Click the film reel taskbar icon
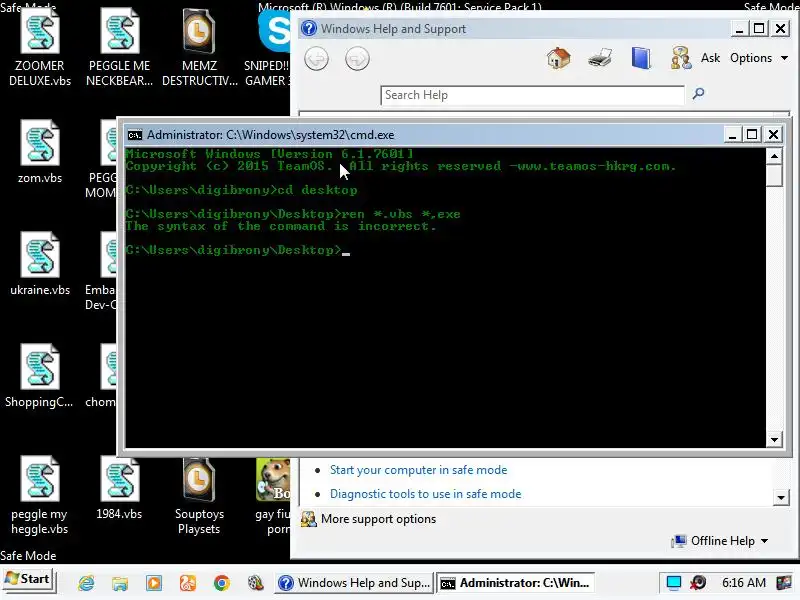This screenshot has width=800, height=600. point(256,583)
